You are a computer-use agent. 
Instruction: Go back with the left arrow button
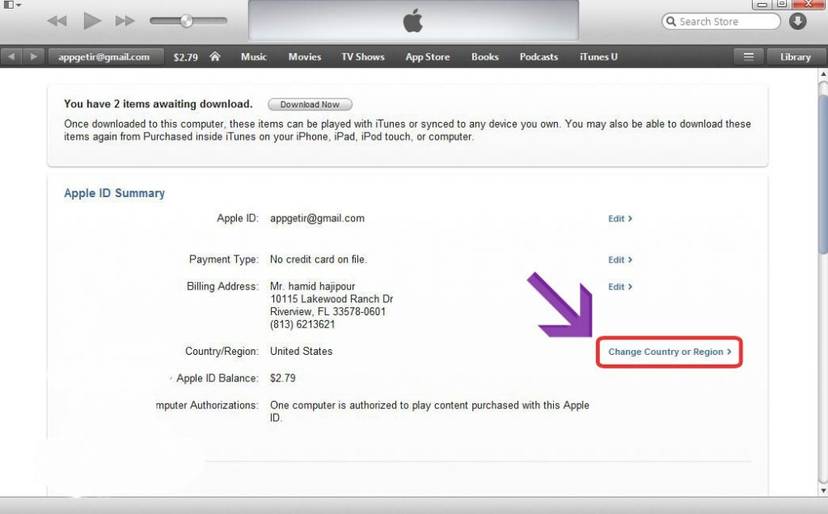(12, 57)
